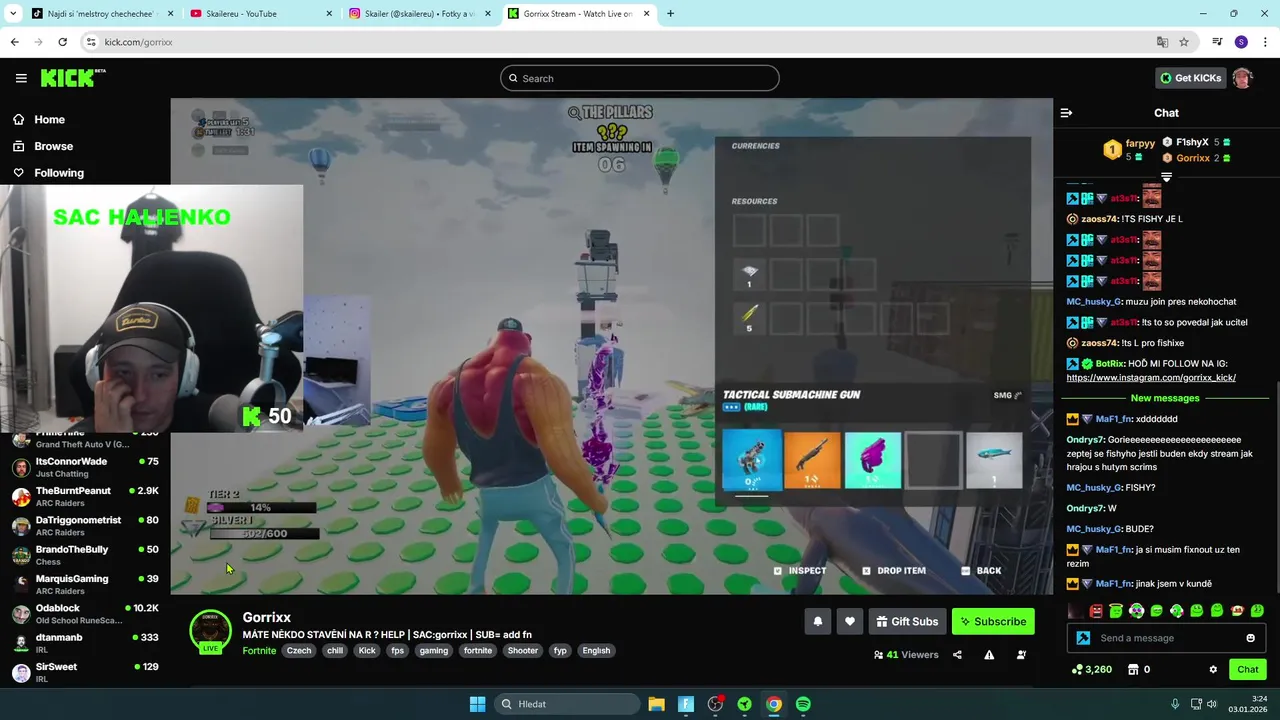Switch to the Skailer Instagram browser tab
This screenshot has height=720, width=1280.
click(418, 14)
